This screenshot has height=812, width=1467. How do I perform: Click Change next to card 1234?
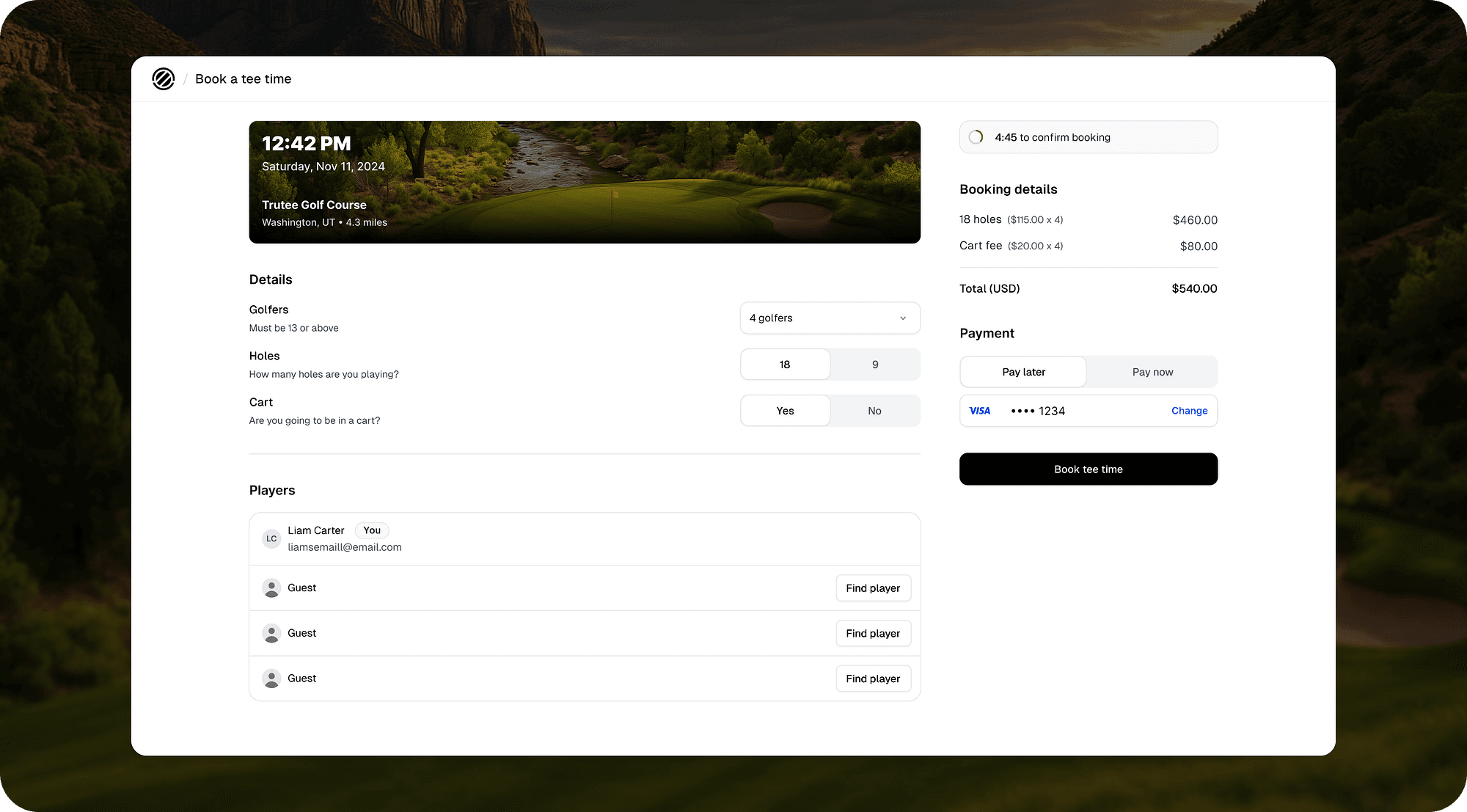pos(1189,411)
